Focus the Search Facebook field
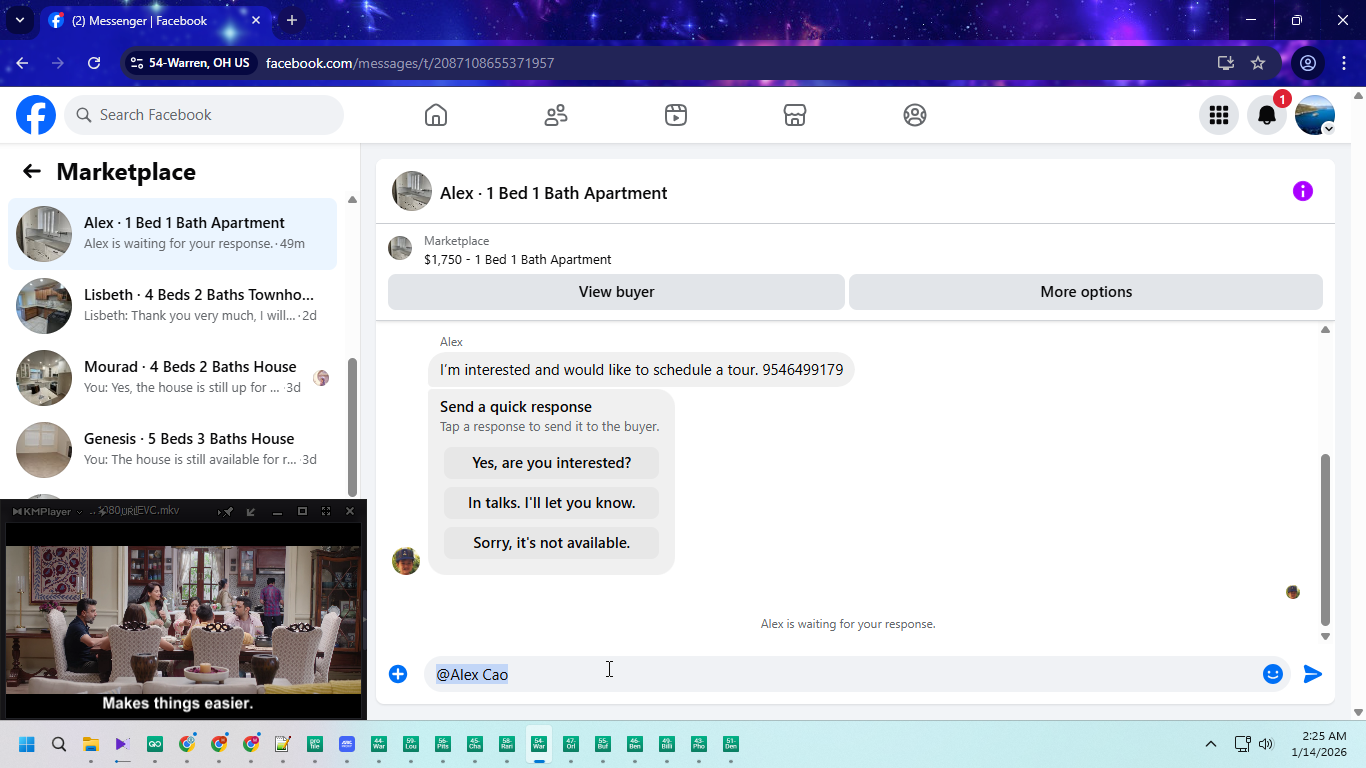1366x768 pixels. tap(204, 115)
